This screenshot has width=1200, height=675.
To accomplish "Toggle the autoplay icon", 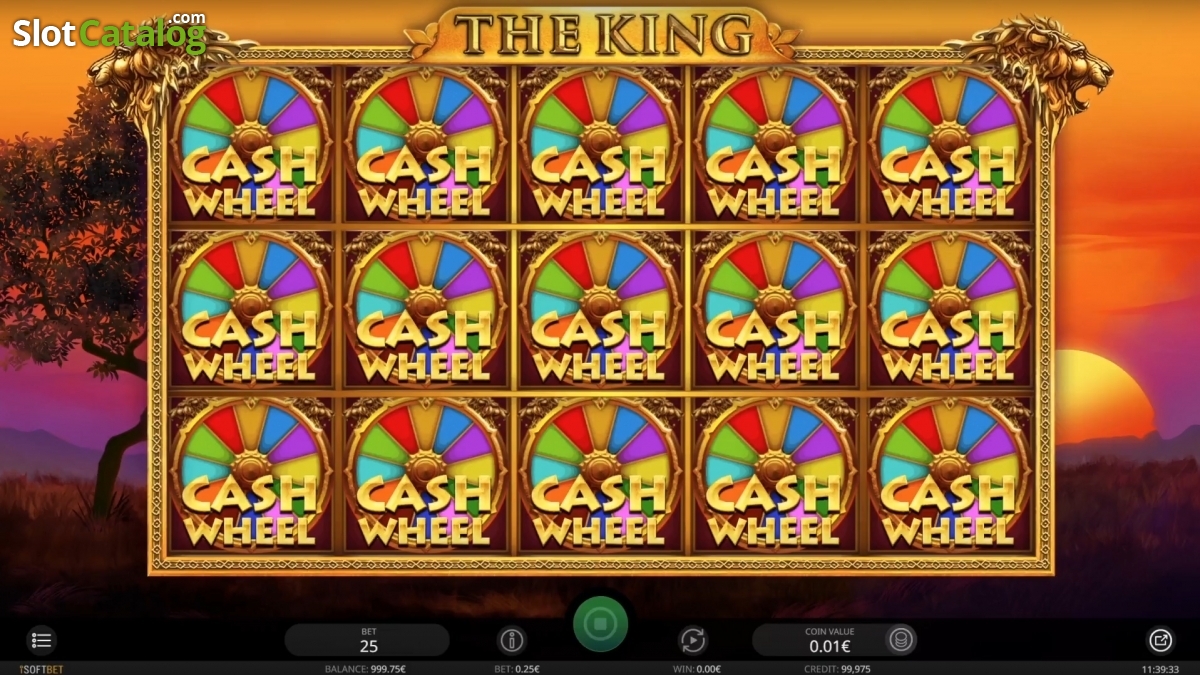I will click(x=692, y=640).
